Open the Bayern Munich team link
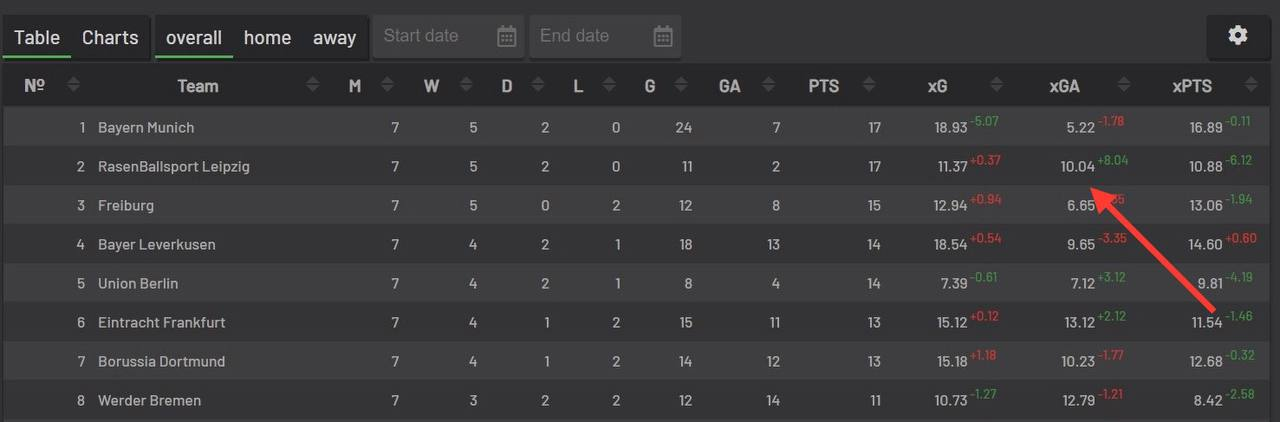Screen dimensions: 1280x422 pos(146,128)
